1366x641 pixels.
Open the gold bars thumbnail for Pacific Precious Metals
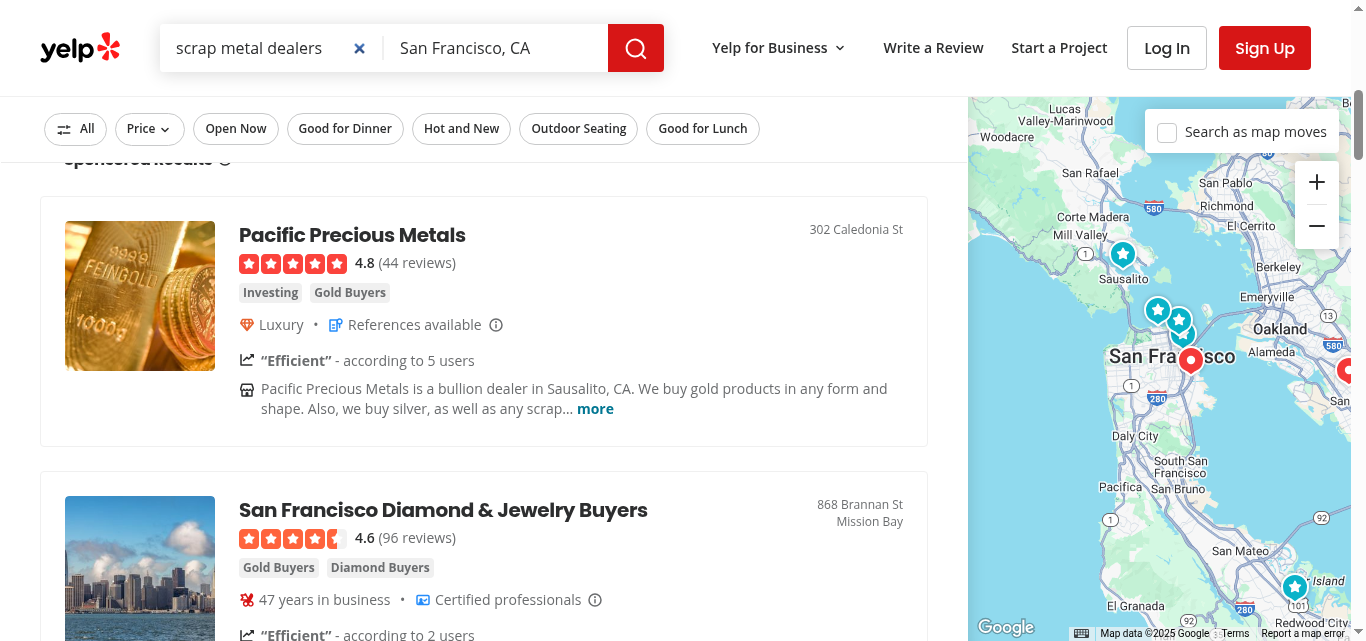point(140,296)
